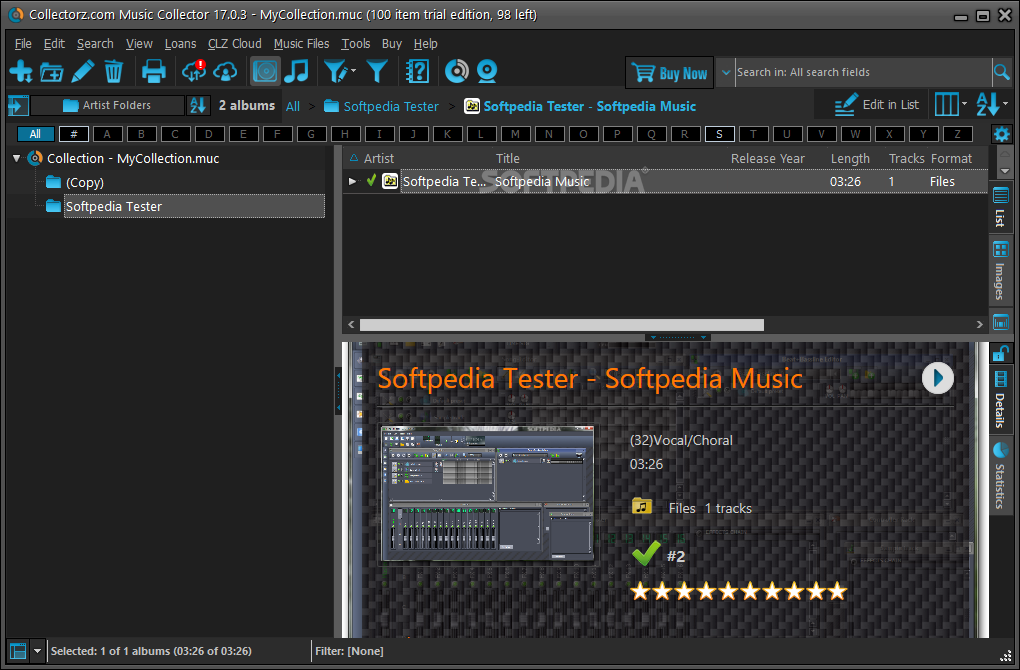1020x670 pixels.
Task: Click the play button in details panel
Action: 937,378
